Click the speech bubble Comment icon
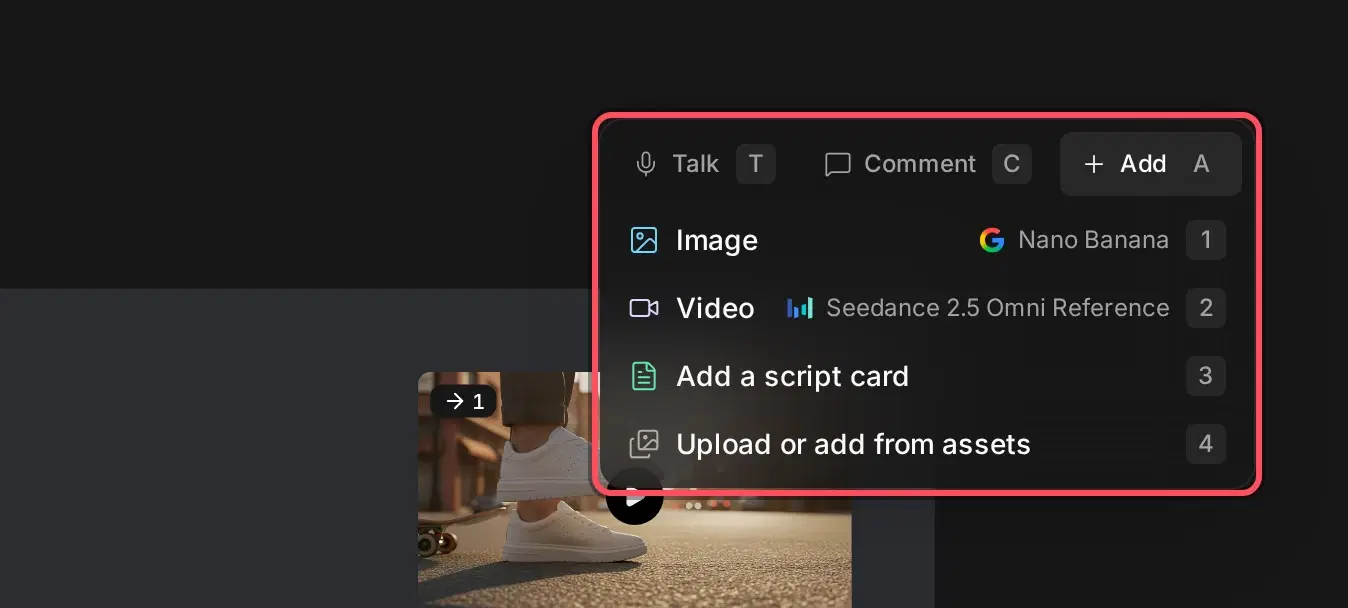Viewport: 1348px width, 608px height. tap(837, 164)
